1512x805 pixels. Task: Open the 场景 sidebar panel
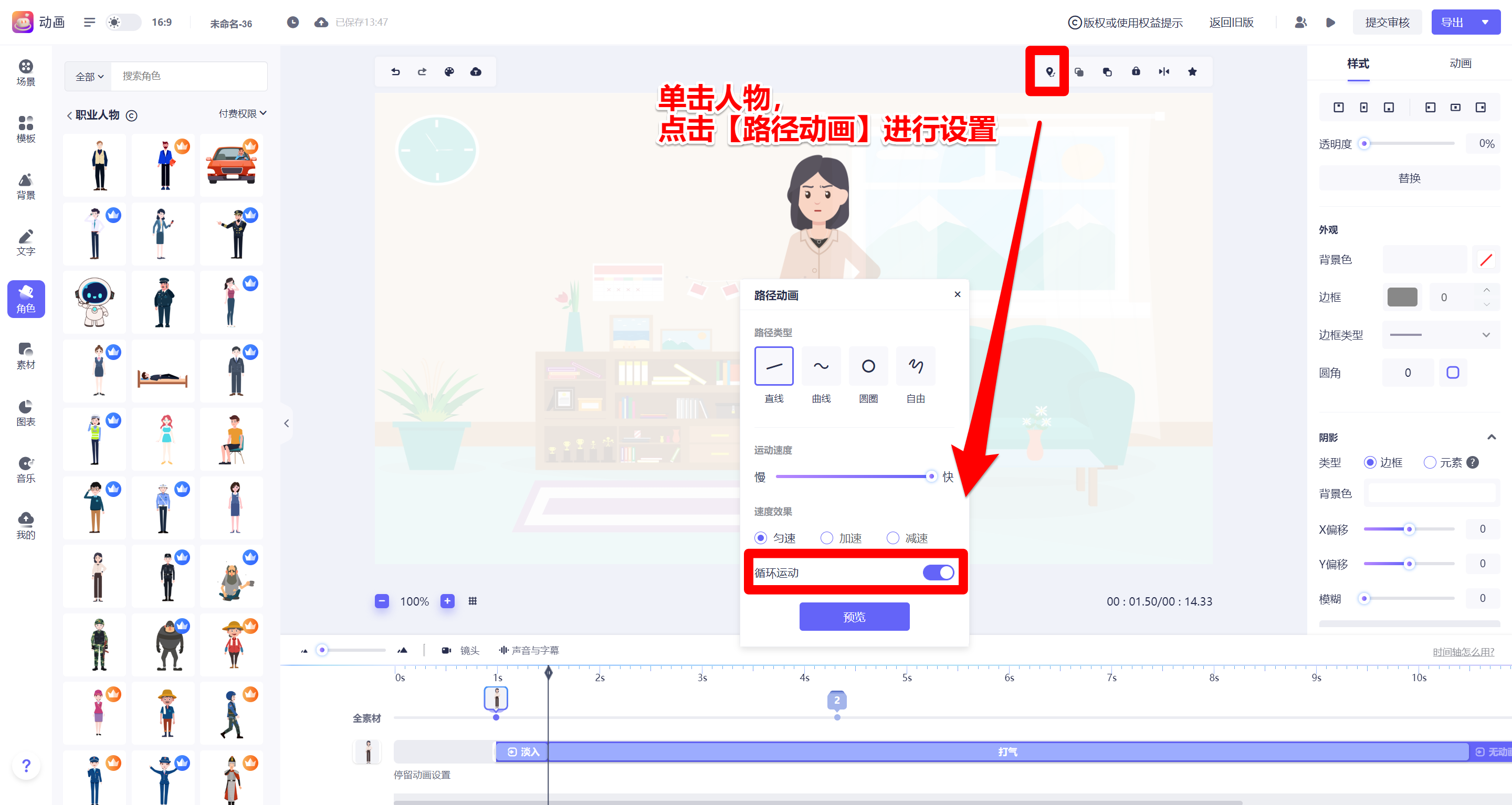coord(26,73)
